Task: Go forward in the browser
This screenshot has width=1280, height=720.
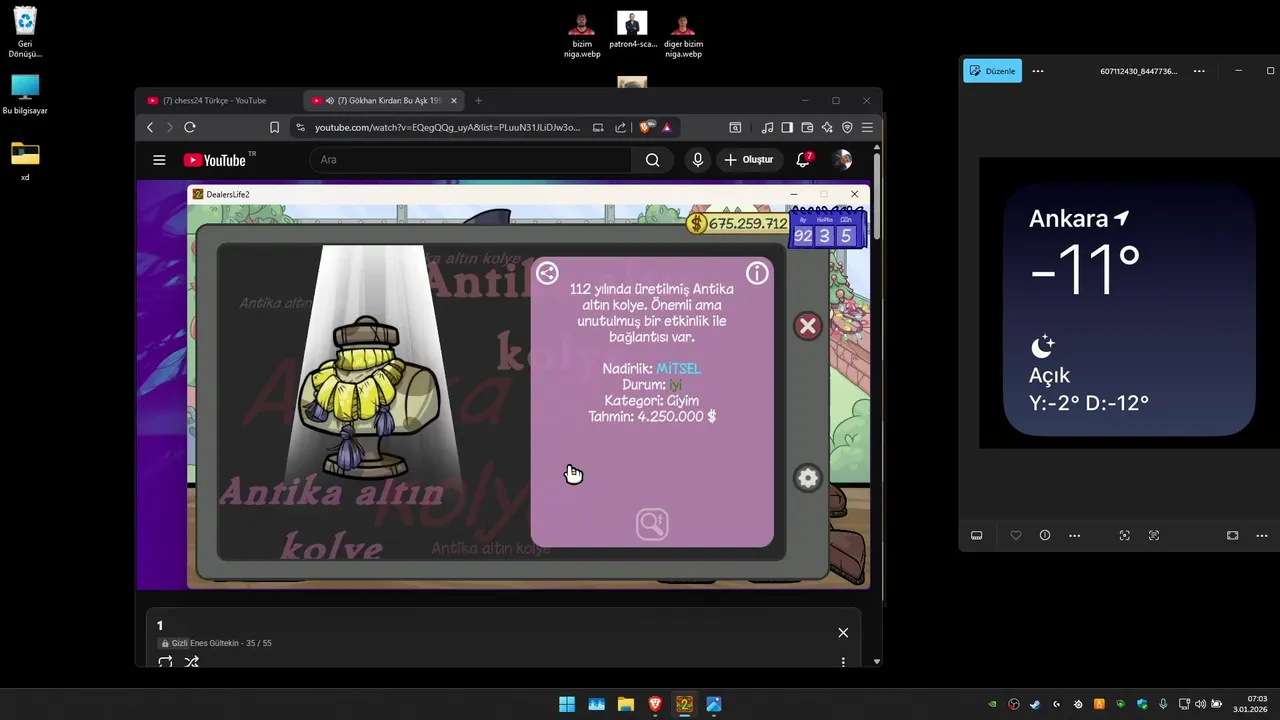Action: 169,127
